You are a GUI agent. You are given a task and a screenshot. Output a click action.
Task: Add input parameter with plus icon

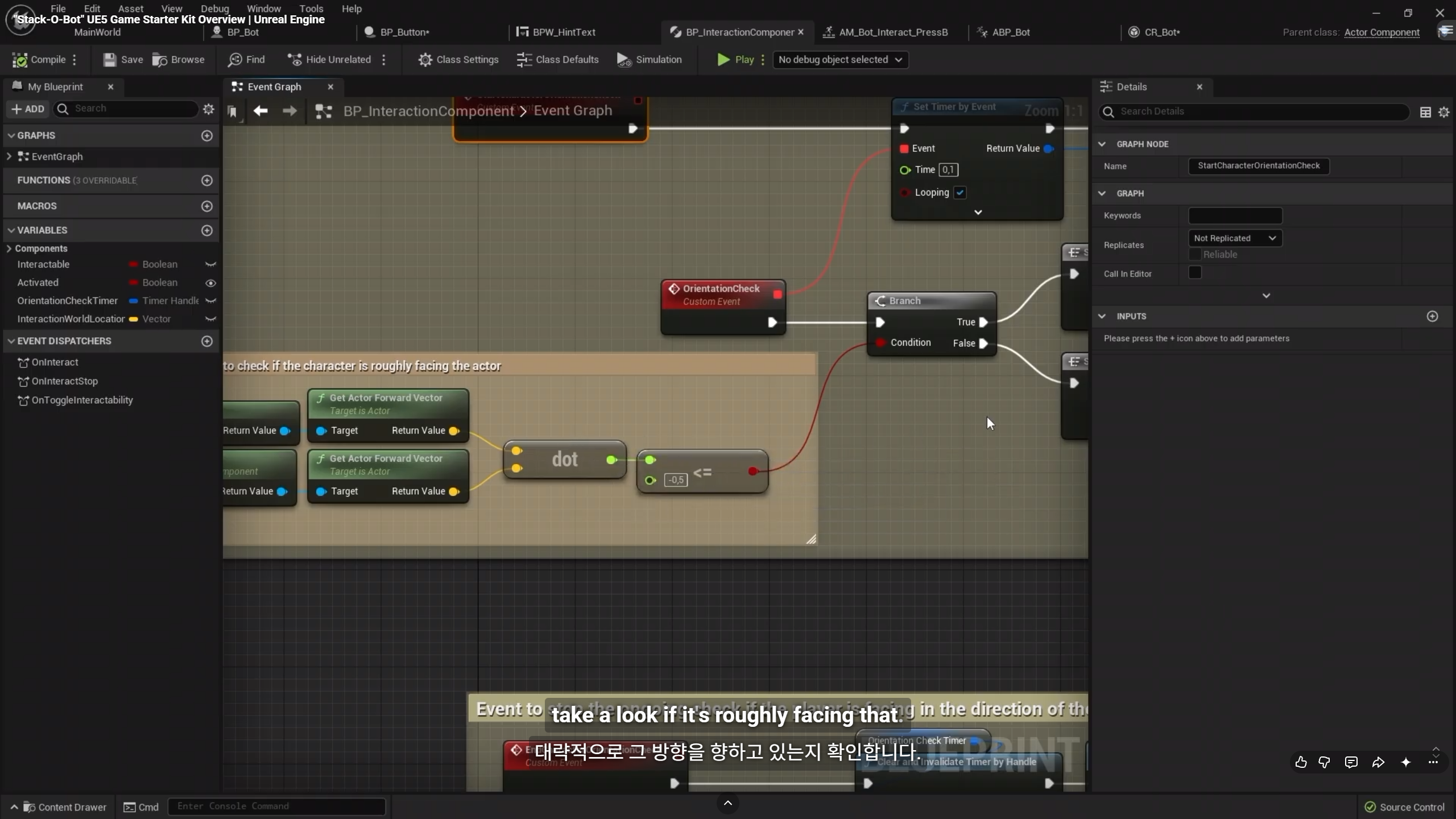click(x=1433, y=316)
